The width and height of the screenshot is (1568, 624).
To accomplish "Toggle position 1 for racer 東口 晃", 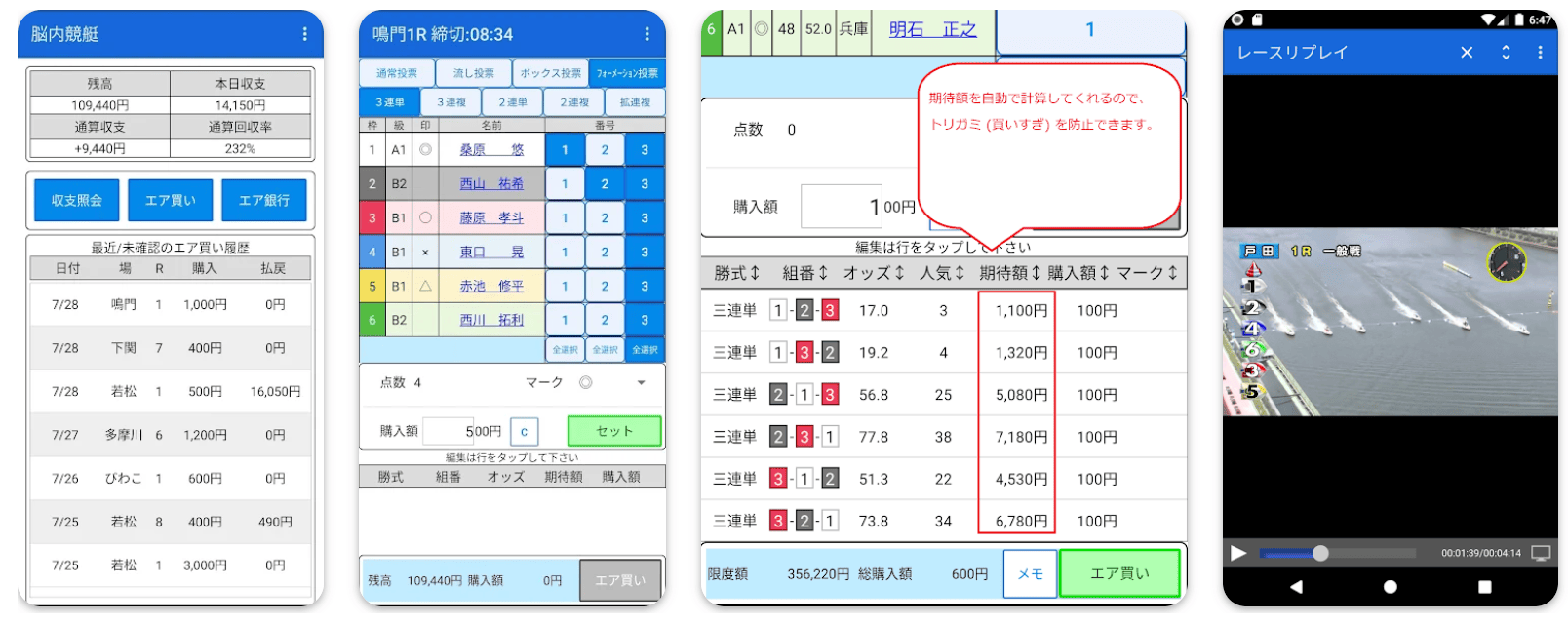I will pyautogui.click(x=565, y=253).
